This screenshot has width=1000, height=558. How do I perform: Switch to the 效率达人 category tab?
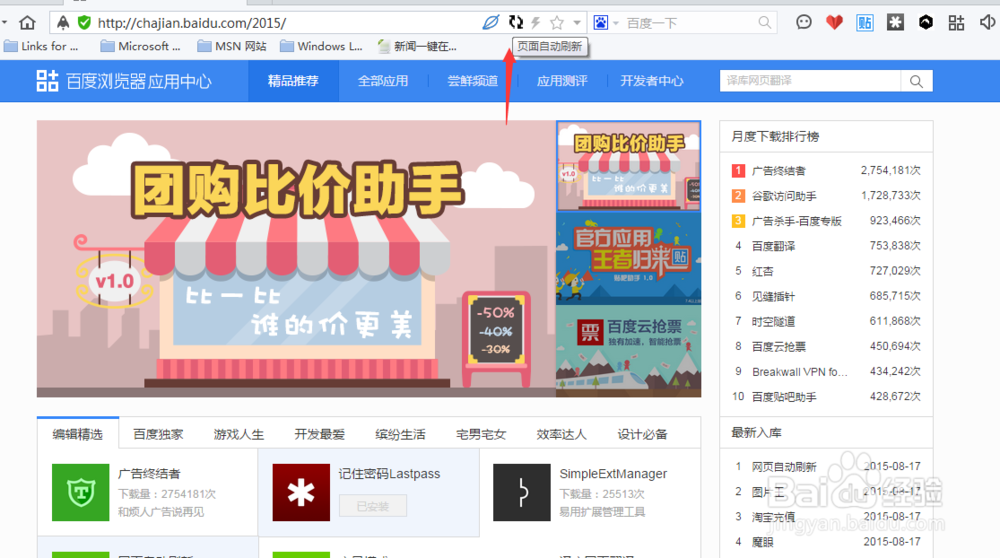[561, 434]
